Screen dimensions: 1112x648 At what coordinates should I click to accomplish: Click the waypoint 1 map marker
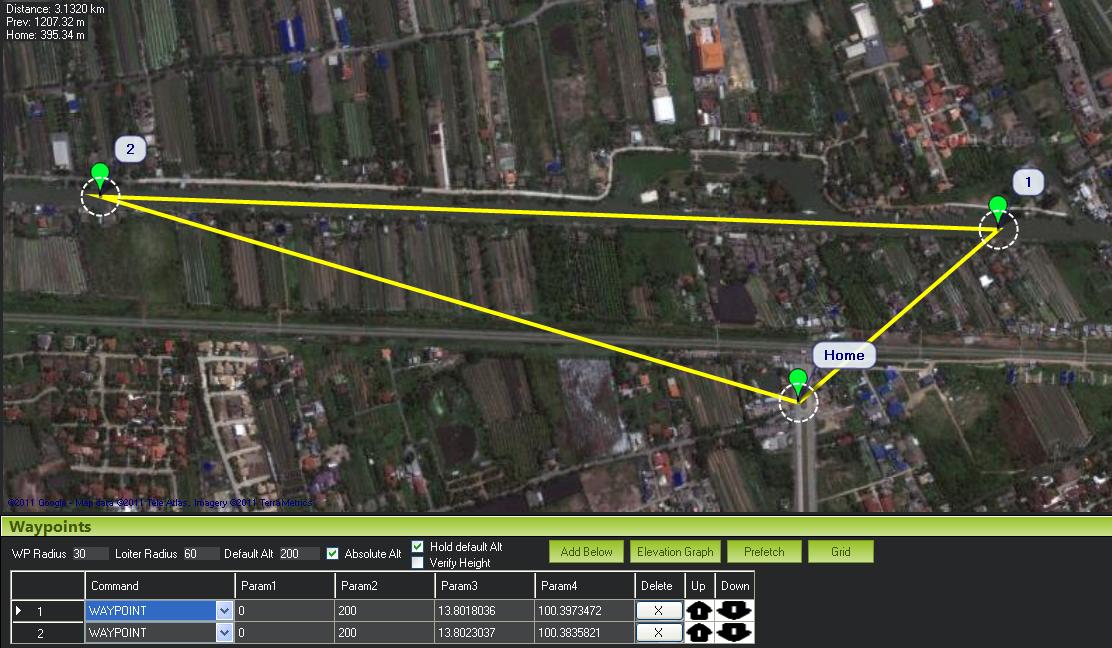pyautogui.click(x=997, y=210)
